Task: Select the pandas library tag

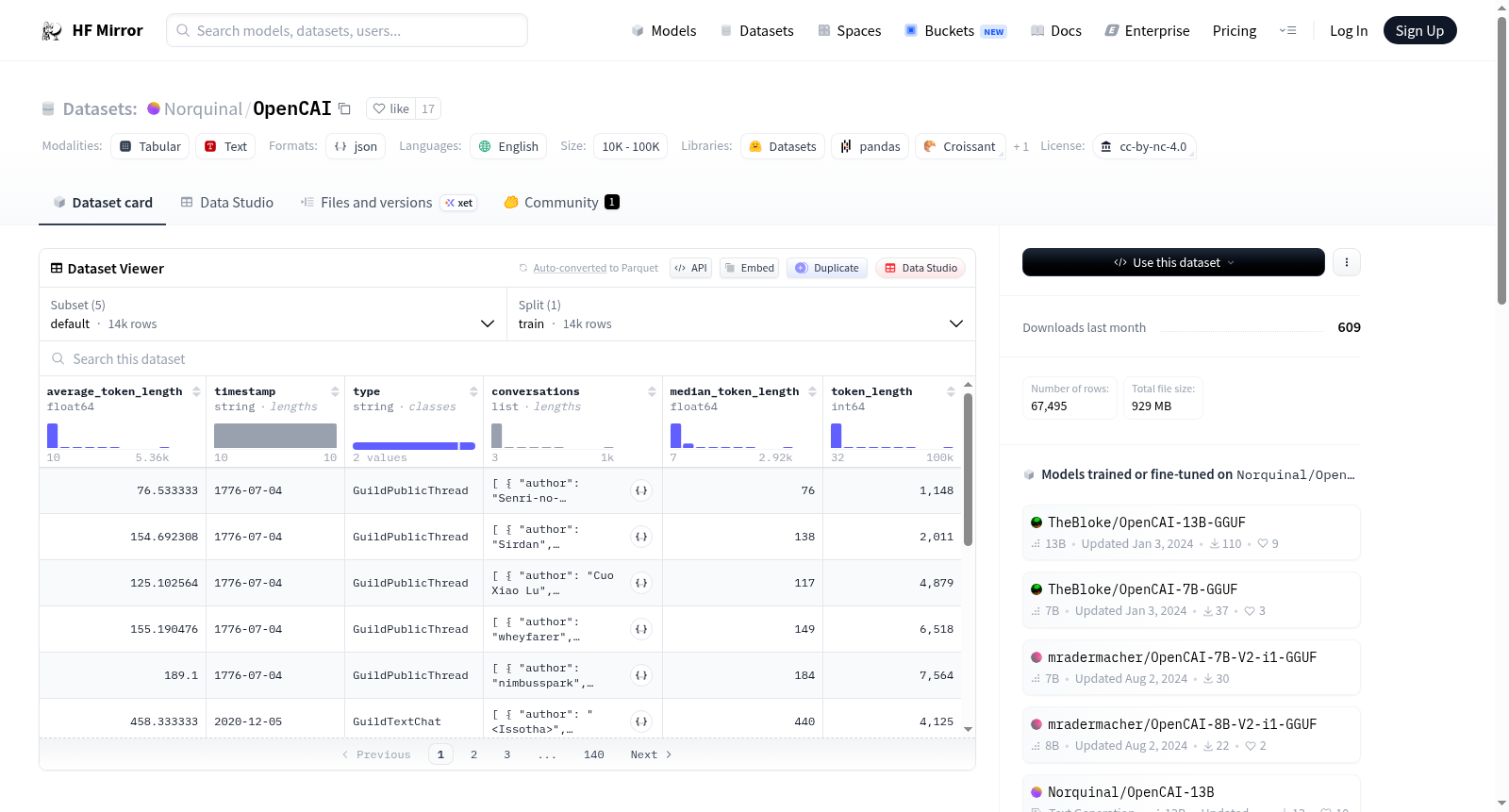Action: click(x=870, y=146)
